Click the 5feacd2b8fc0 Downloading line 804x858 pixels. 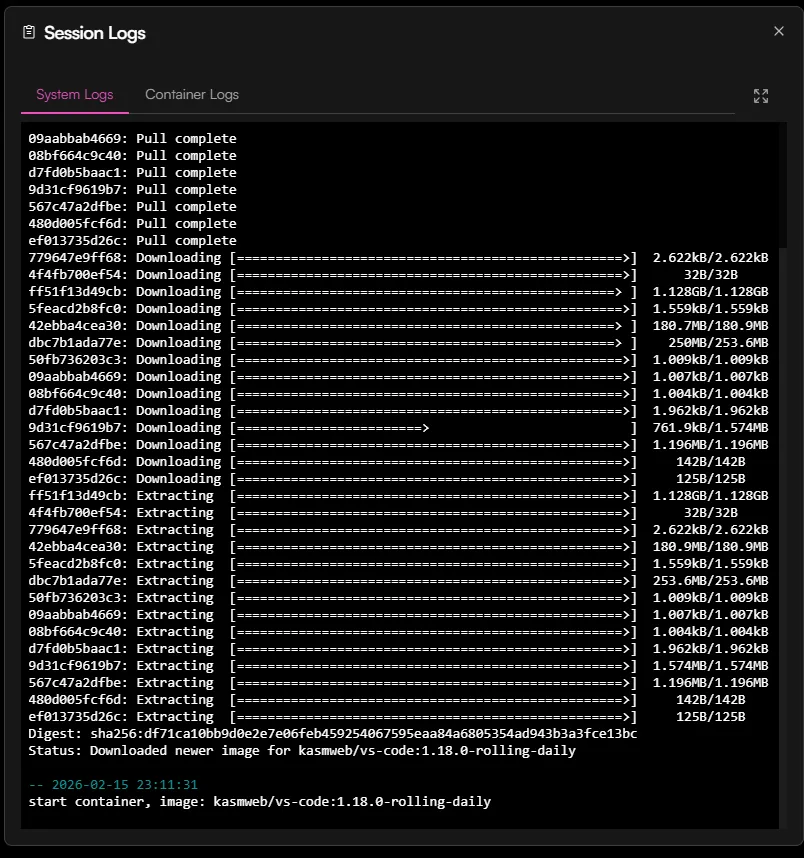(x=398, y=308)
